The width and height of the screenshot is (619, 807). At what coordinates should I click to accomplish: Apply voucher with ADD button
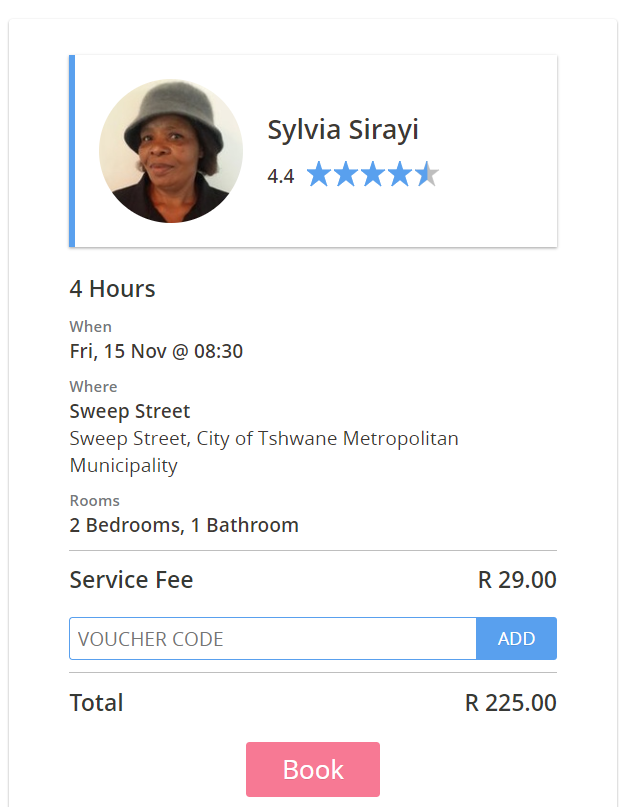tap(517, 638)
